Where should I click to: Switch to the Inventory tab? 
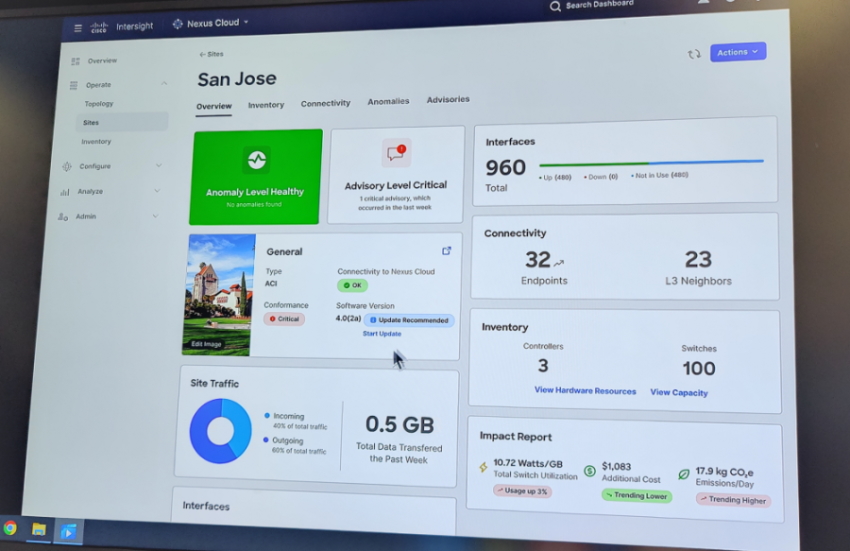pyautogui.click(x=266, y=105)
